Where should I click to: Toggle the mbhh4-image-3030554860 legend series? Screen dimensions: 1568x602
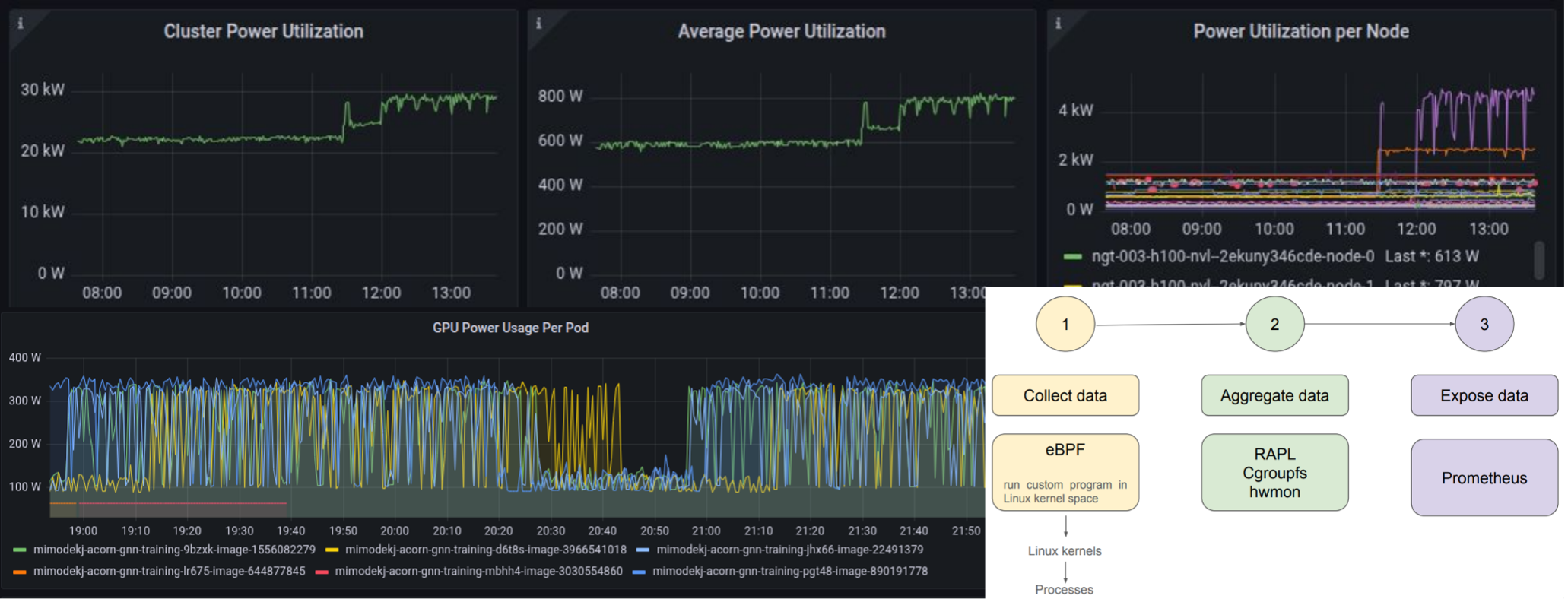[x=478, y=571]
